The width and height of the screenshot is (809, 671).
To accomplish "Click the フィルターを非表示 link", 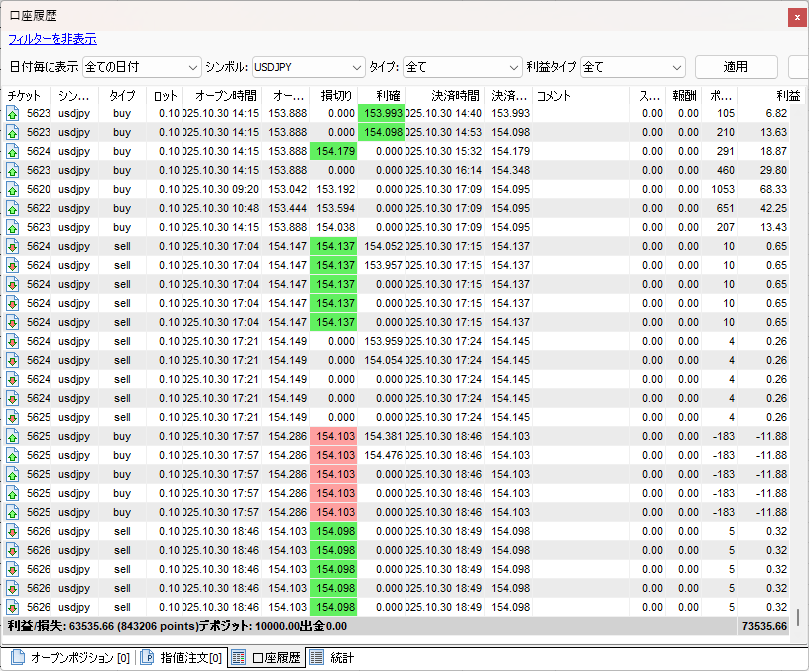I will coord(52,39).
